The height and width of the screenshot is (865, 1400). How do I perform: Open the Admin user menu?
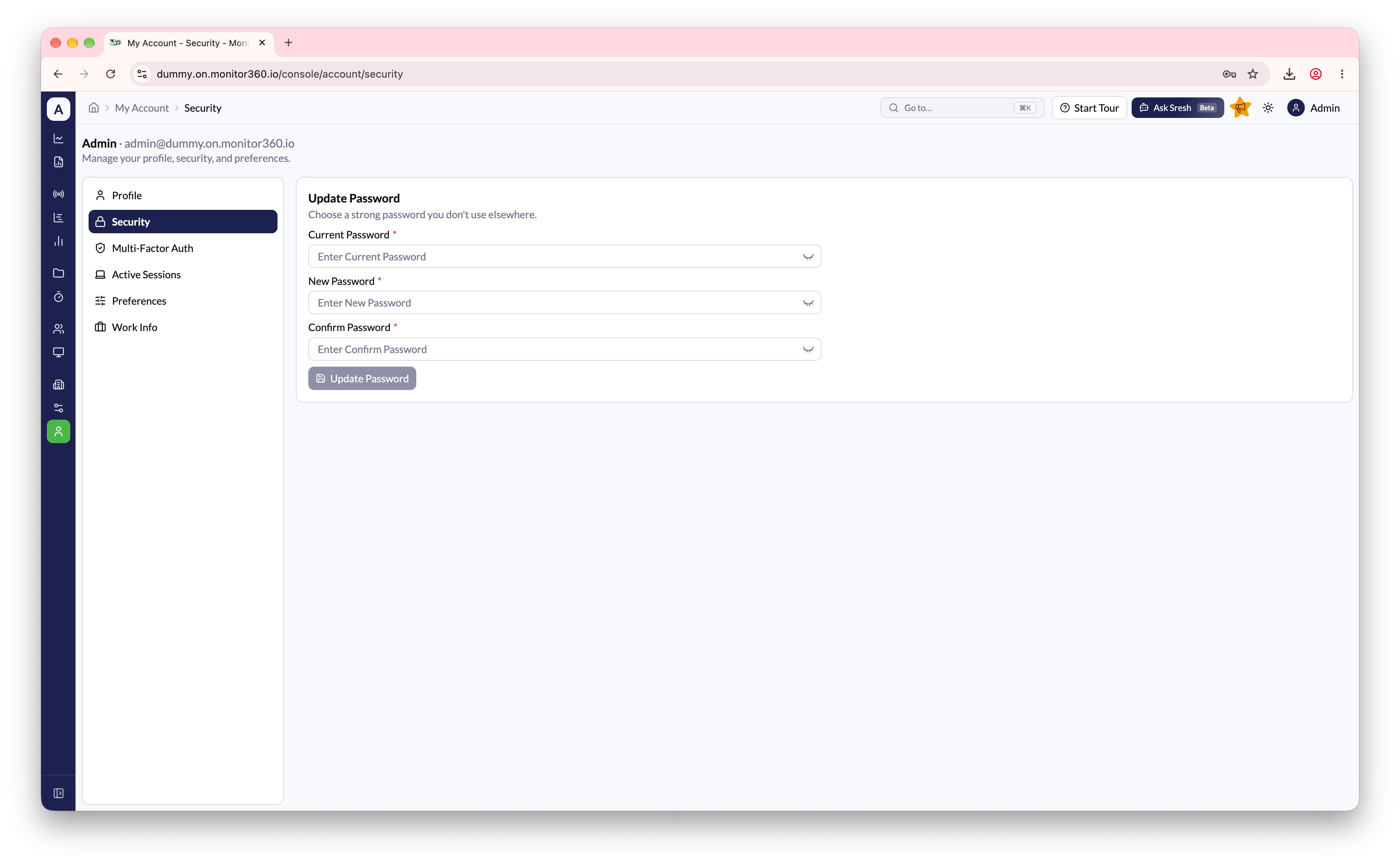click(1314, 108)
